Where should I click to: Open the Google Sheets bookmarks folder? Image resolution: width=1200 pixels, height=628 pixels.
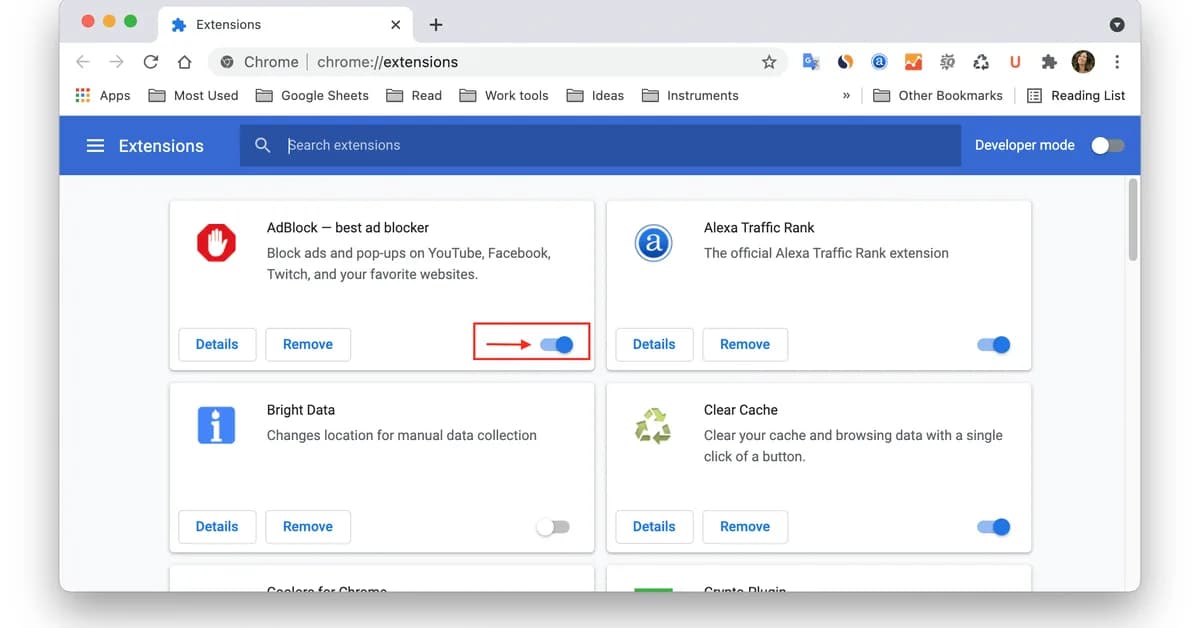(312, 96)
